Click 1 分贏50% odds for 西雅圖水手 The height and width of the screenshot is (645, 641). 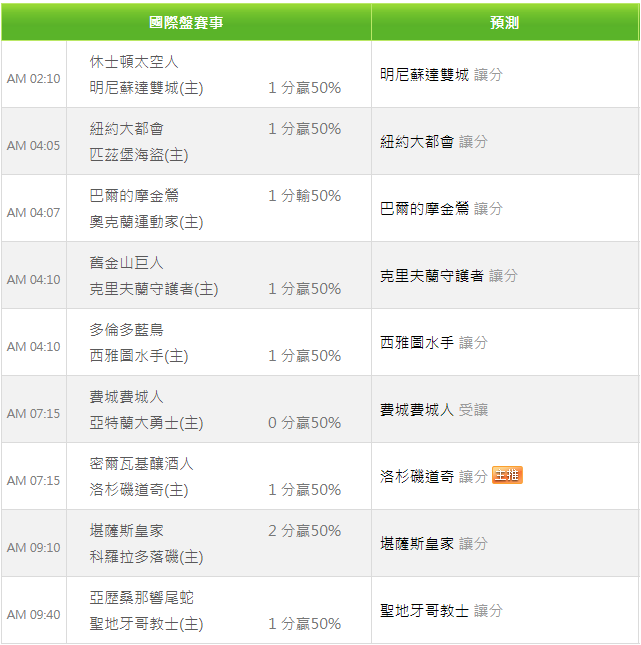(x=304, y=356)
